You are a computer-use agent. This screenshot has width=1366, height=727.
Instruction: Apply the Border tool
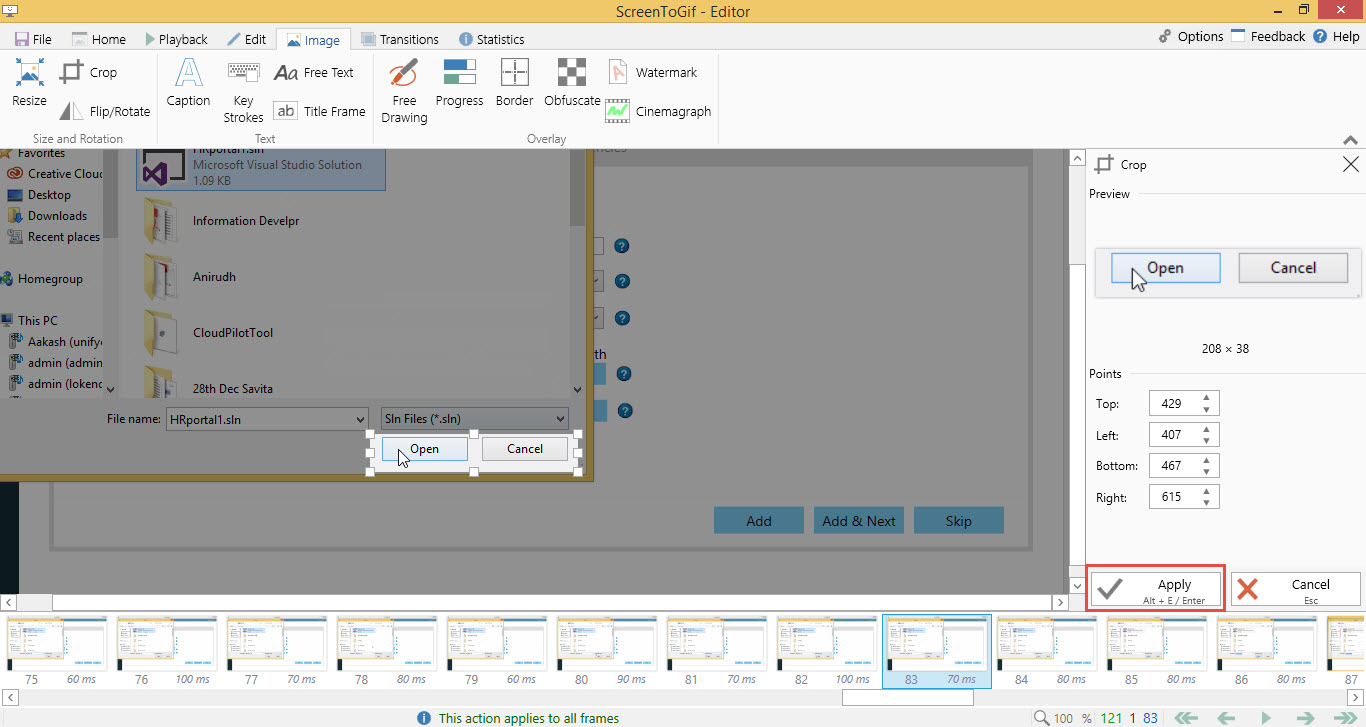[x=515, y=83]
